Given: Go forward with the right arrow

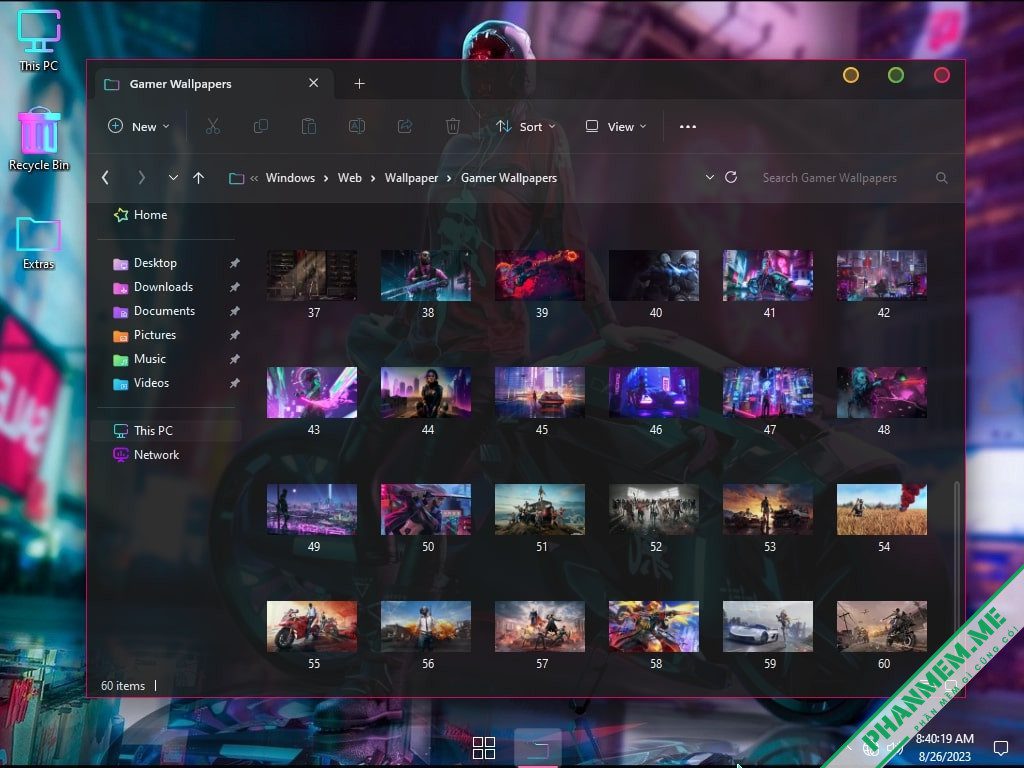Looking at the screenshot, I should tap(141, 178).
